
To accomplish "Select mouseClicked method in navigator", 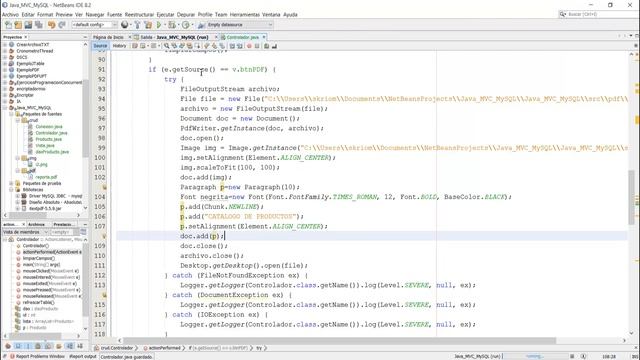I will pyautogui.click(x=51, y=271).
